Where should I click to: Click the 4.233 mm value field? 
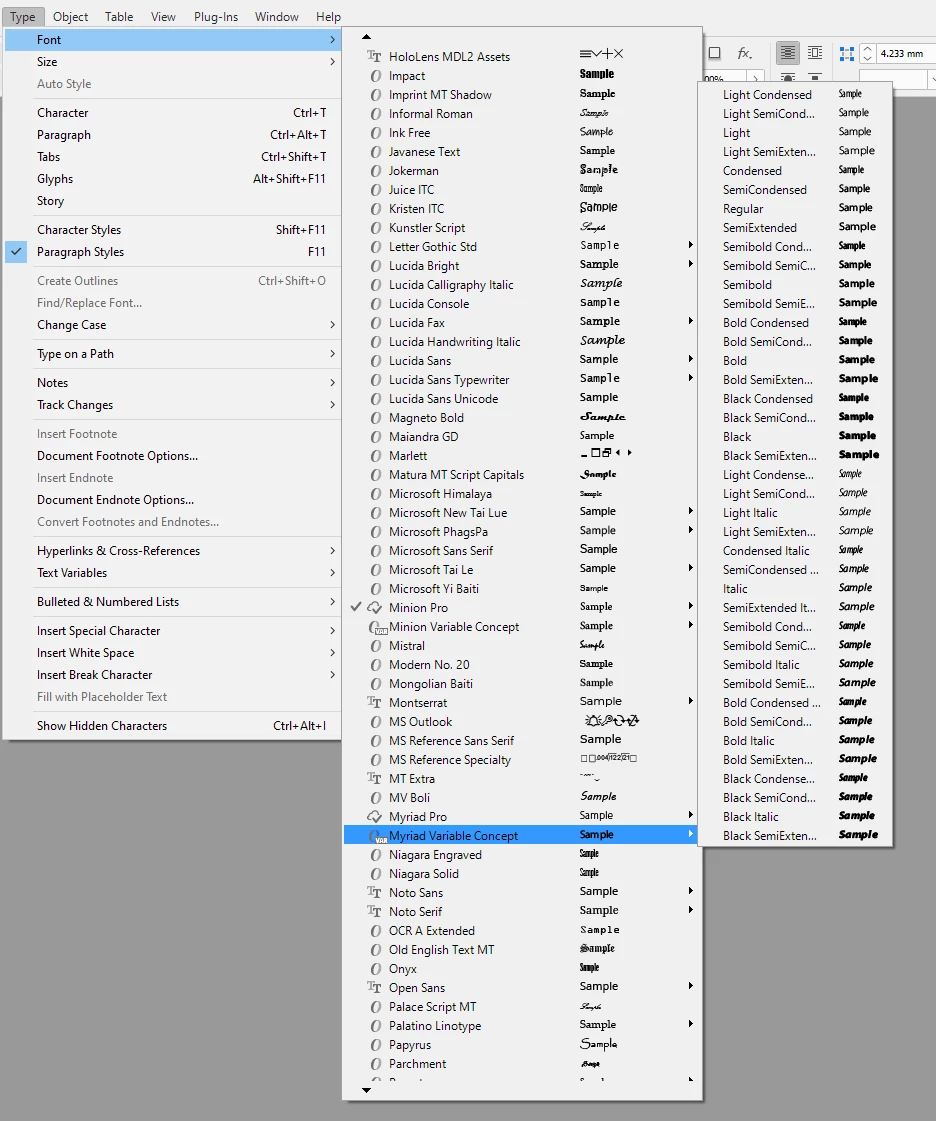(905, 54)
